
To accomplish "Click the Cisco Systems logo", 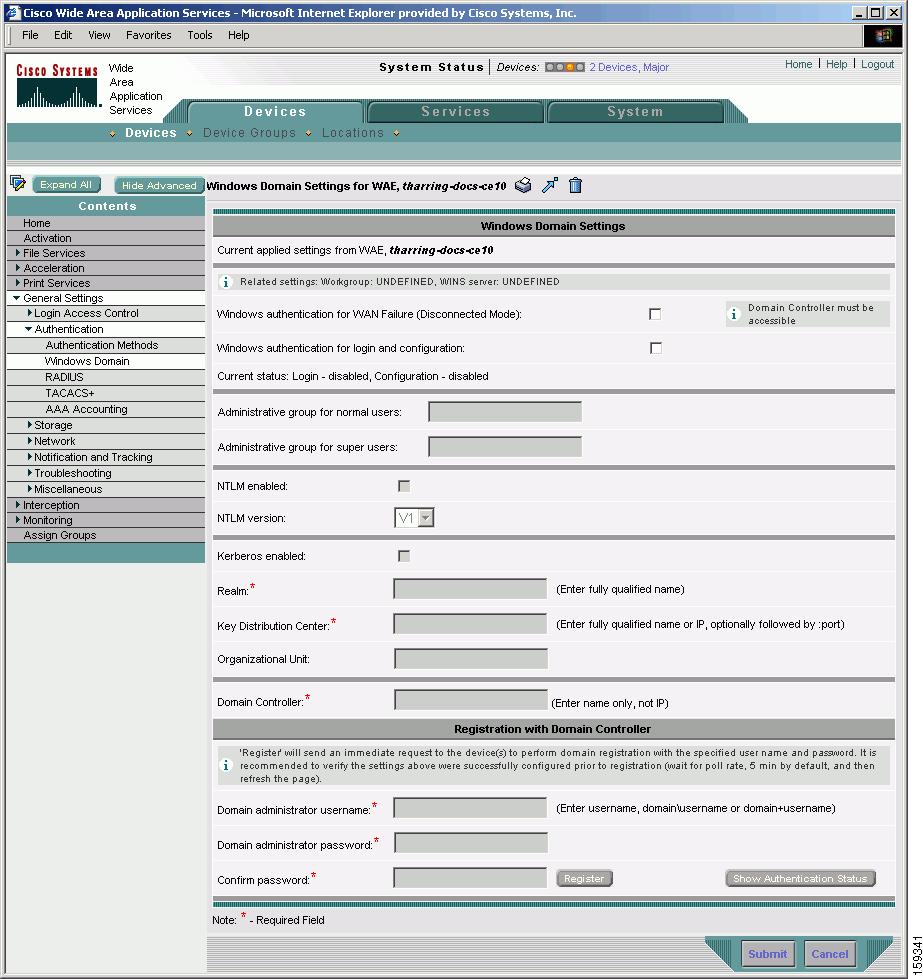I will tap(57, 86).
